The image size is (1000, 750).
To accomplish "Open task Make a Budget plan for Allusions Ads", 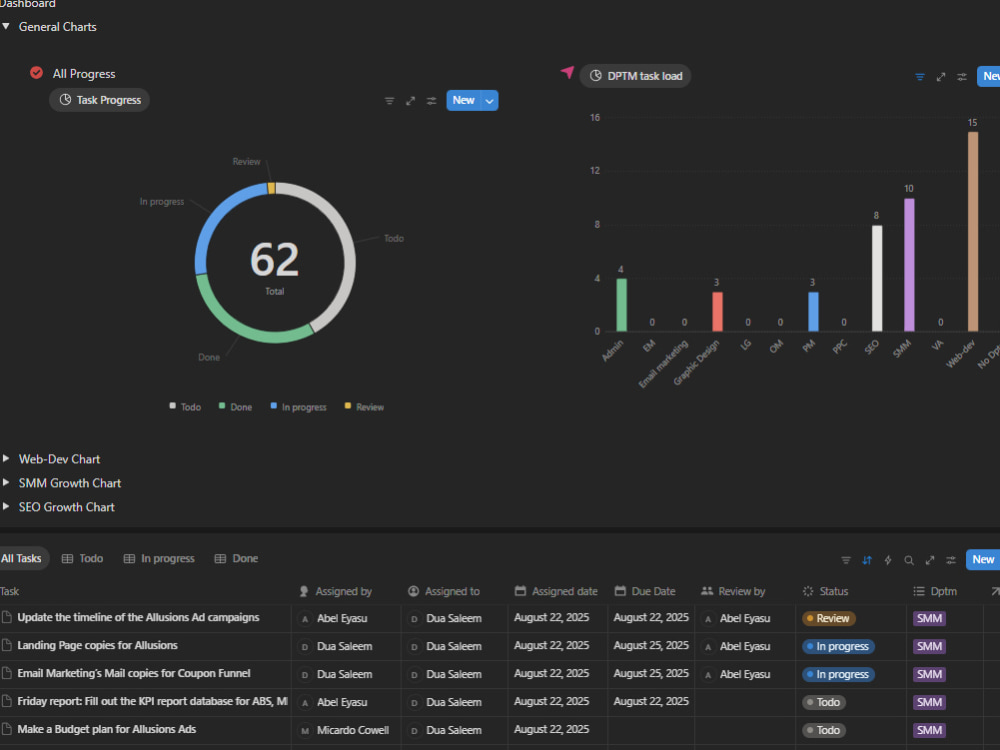I will 107,729.
